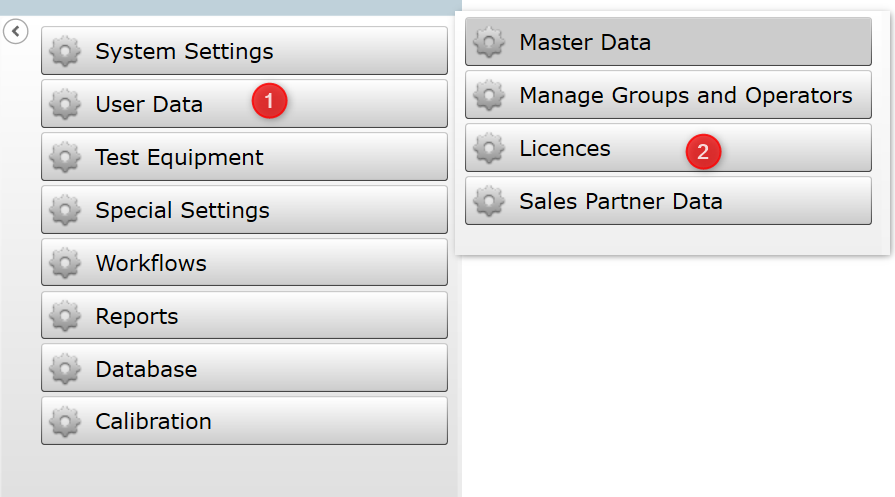895x497 pixels.
Task: Open the System Settings menu
Action: 244,51
